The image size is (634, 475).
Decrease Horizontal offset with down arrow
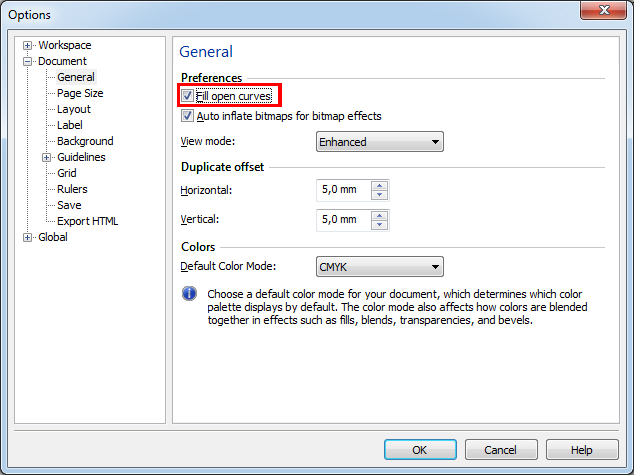pos(379,195)
